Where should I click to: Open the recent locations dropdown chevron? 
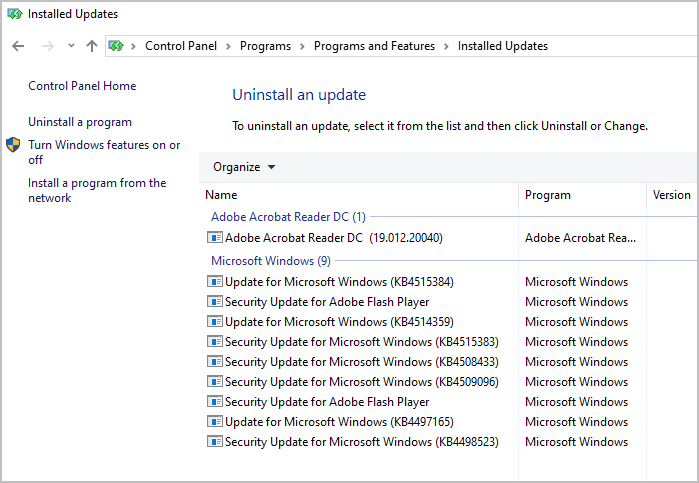[x=71, y=45]
